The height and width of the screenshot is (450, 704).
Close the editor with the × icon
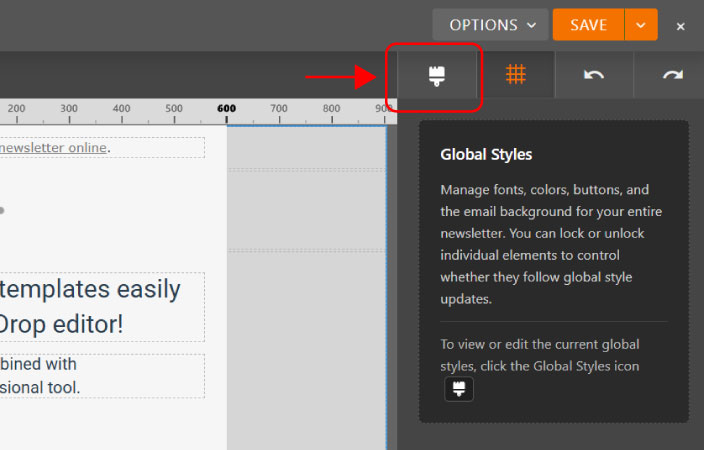point(680,26)
